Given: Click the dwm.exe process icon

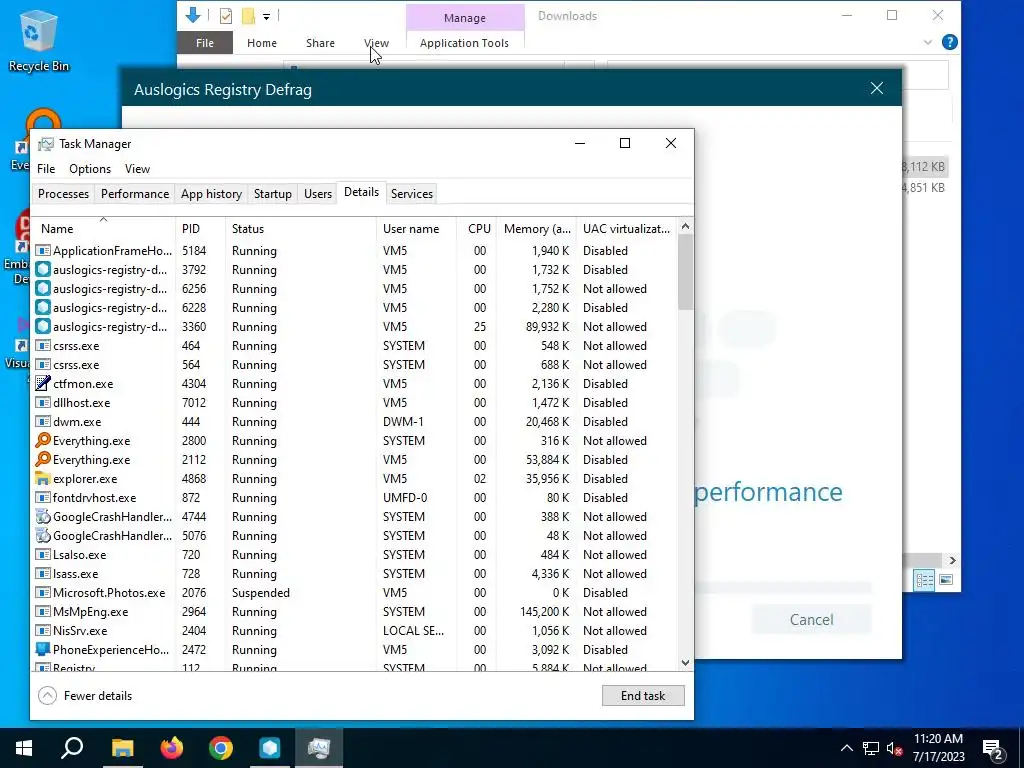Looking at the screenshot, I should pos(43,422).
